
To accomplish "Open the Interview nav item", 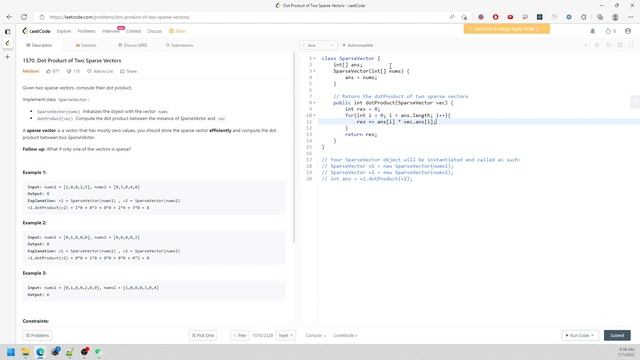I will (x=111, y=31).
